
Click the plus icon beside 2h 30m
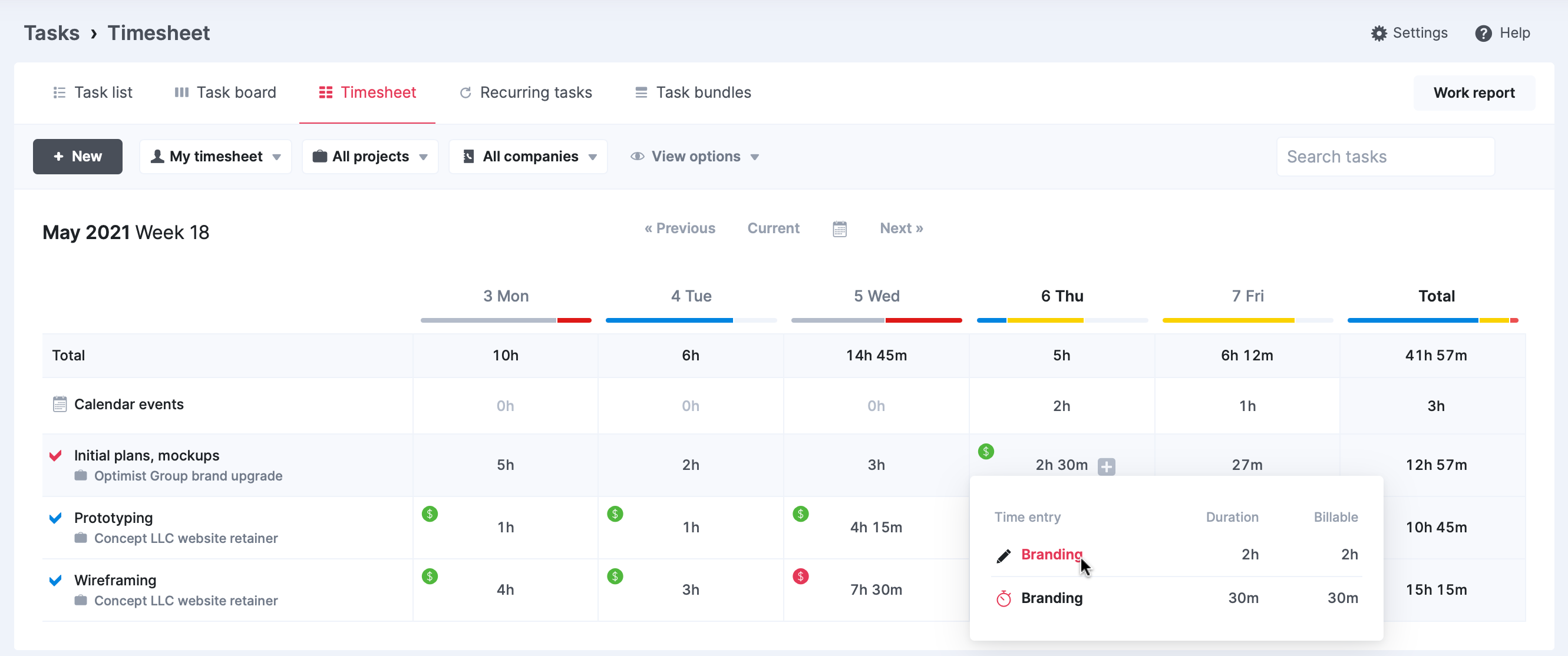pos(1106,467)
